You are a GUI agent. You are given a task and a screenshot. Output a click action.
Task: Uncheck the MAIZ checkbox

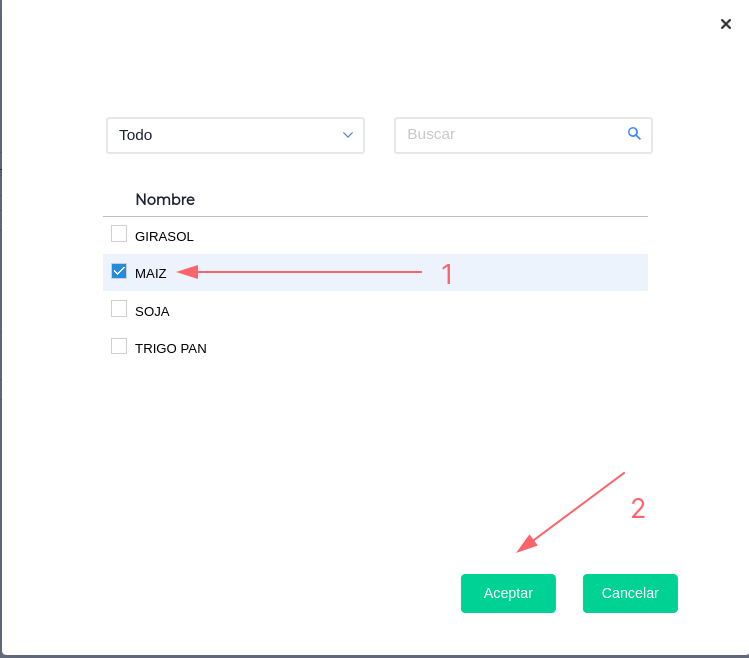(119, 271)
